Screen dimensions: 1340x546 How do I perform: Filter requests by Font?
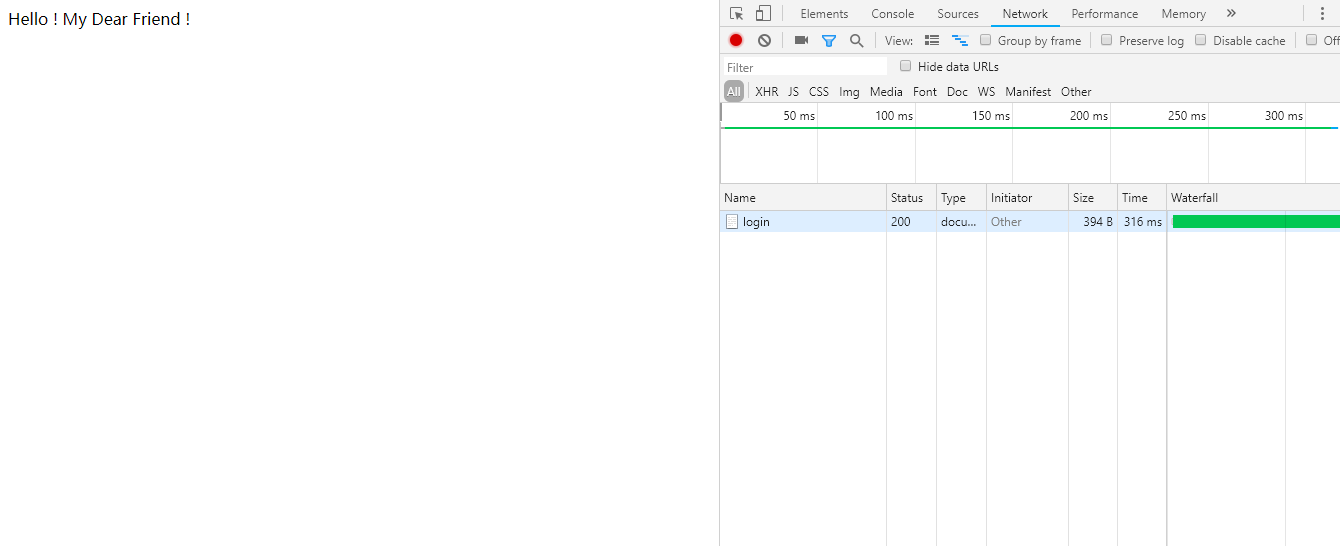pyautogui.click(x=925, y=92)
